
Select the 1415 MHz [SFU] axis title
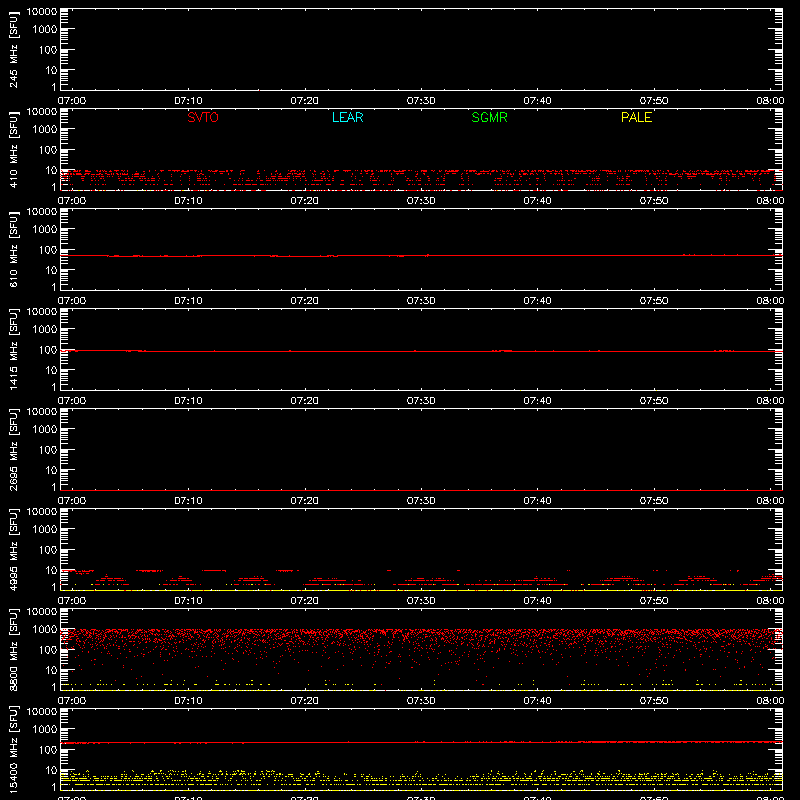click(x=14, y=349)
